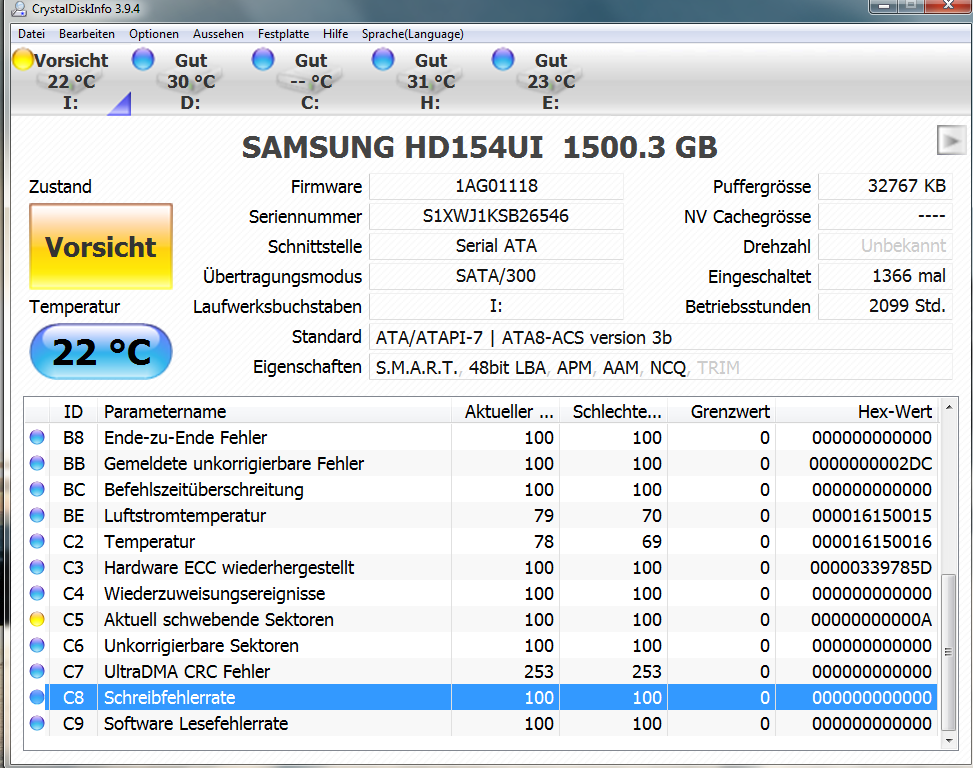The height and width of the screenshot is (768, 973).
Task: Click the Drehzahl field Unbekannt
Action: (886, 246)
